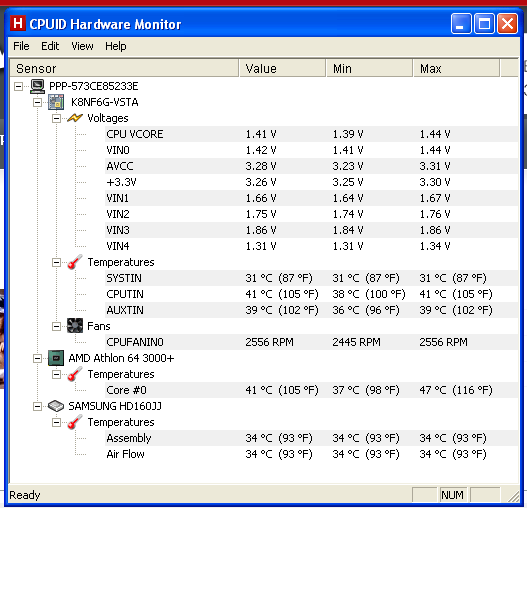527x615 pixels.
Task: Select the CPUFANIN0 fan row
Action: pyautogui.click(x=312, y=342)
